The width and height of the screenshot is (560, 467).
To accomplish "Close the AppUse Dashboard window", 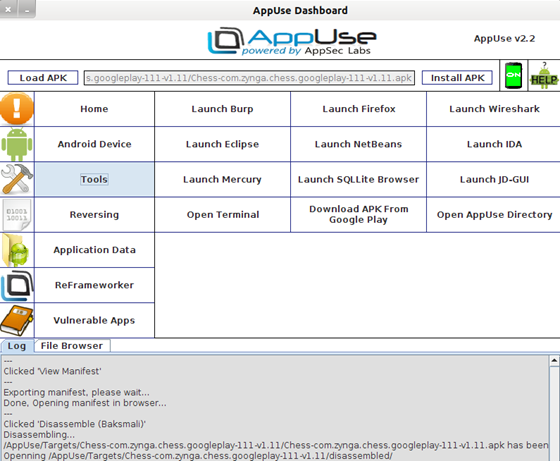I will (8, 9).
